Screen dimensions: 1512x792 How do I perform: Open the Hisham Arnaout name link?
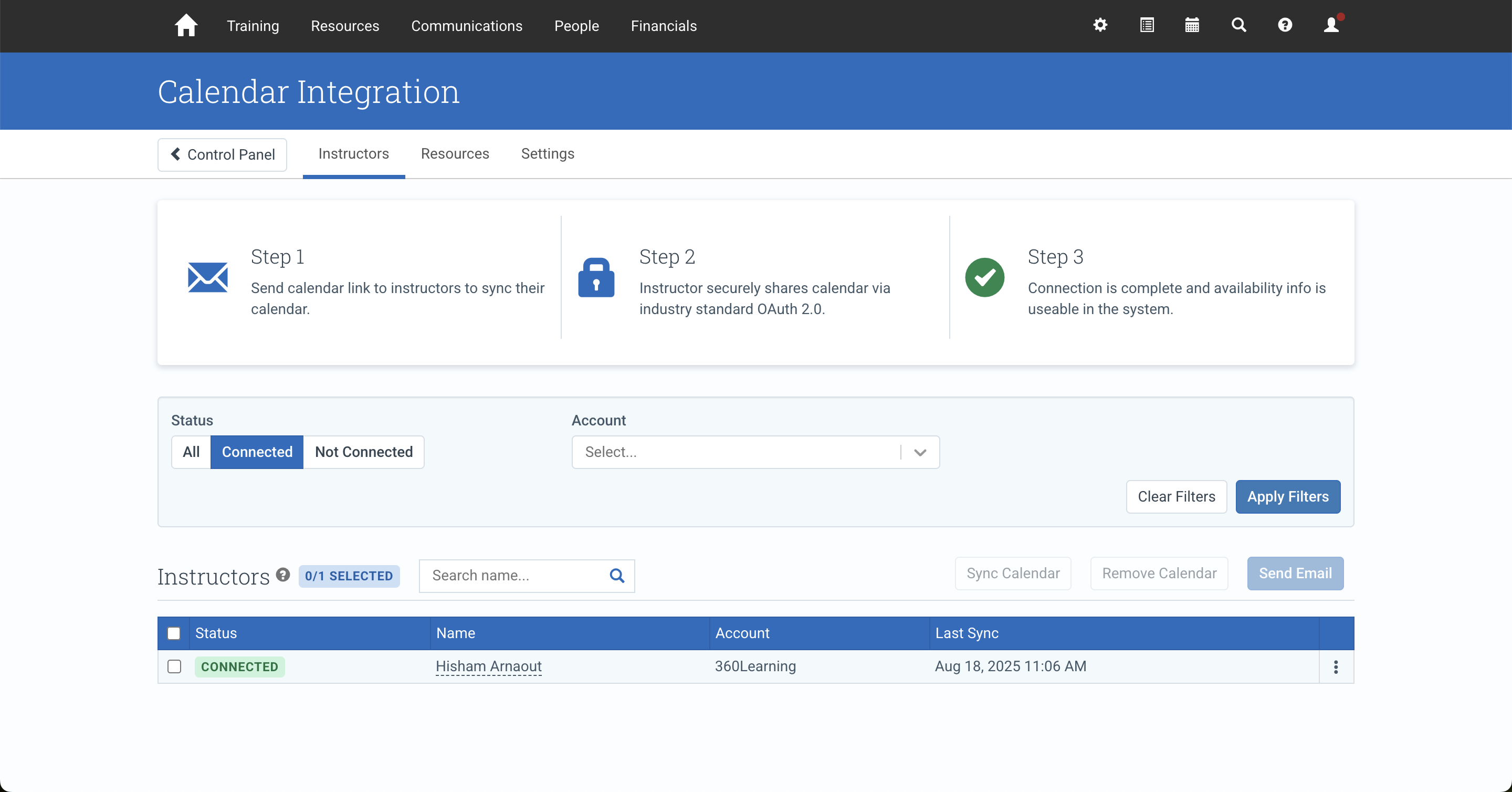488,666
